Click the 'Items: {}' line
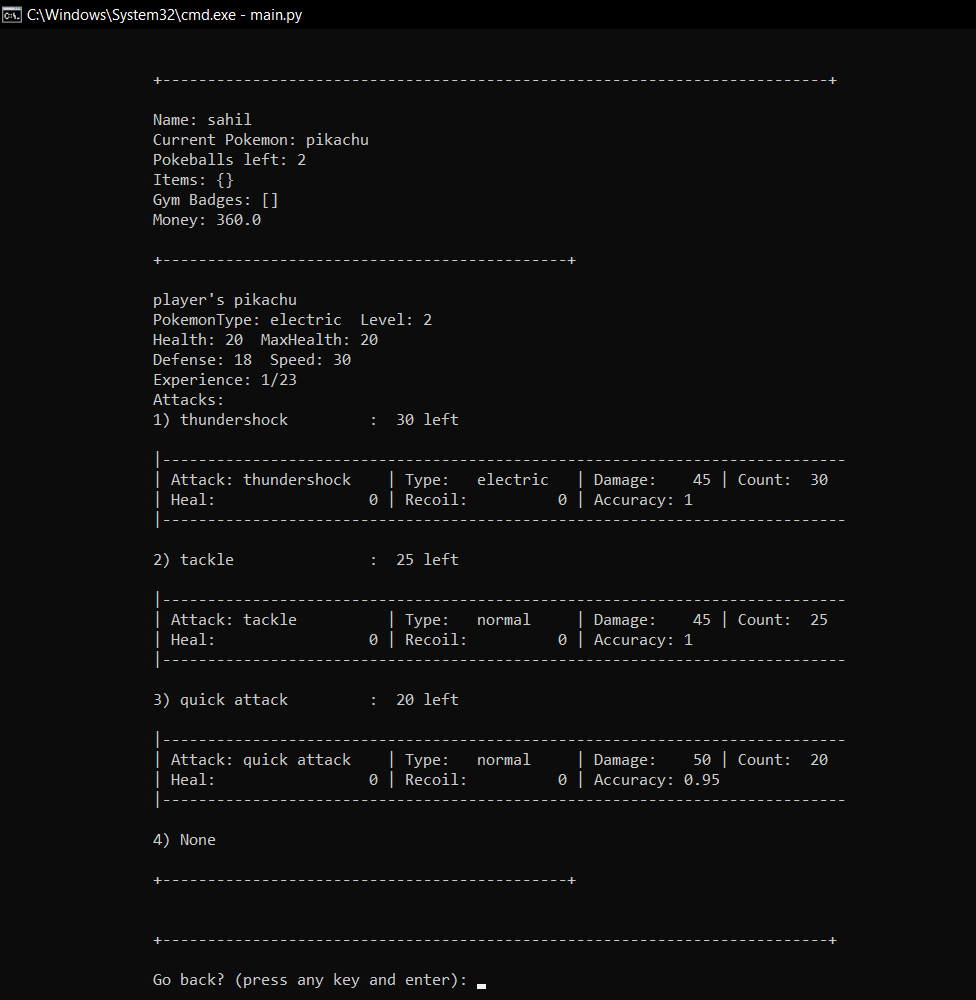 point(193,180)
